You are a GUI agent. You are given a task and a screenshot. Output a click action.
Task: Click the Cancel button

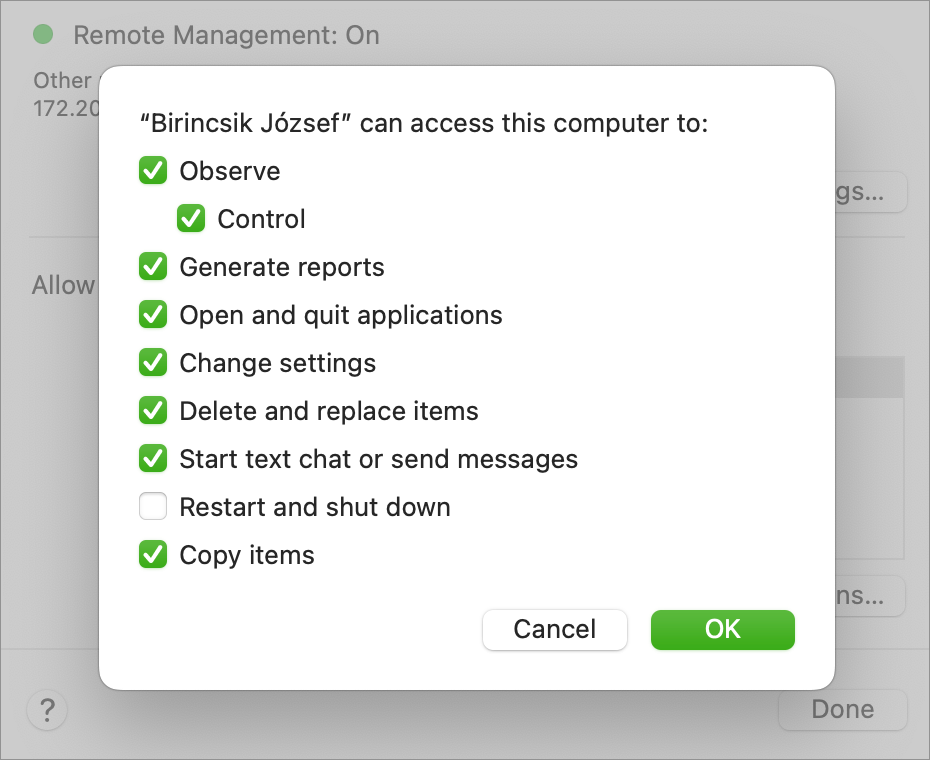555,629
